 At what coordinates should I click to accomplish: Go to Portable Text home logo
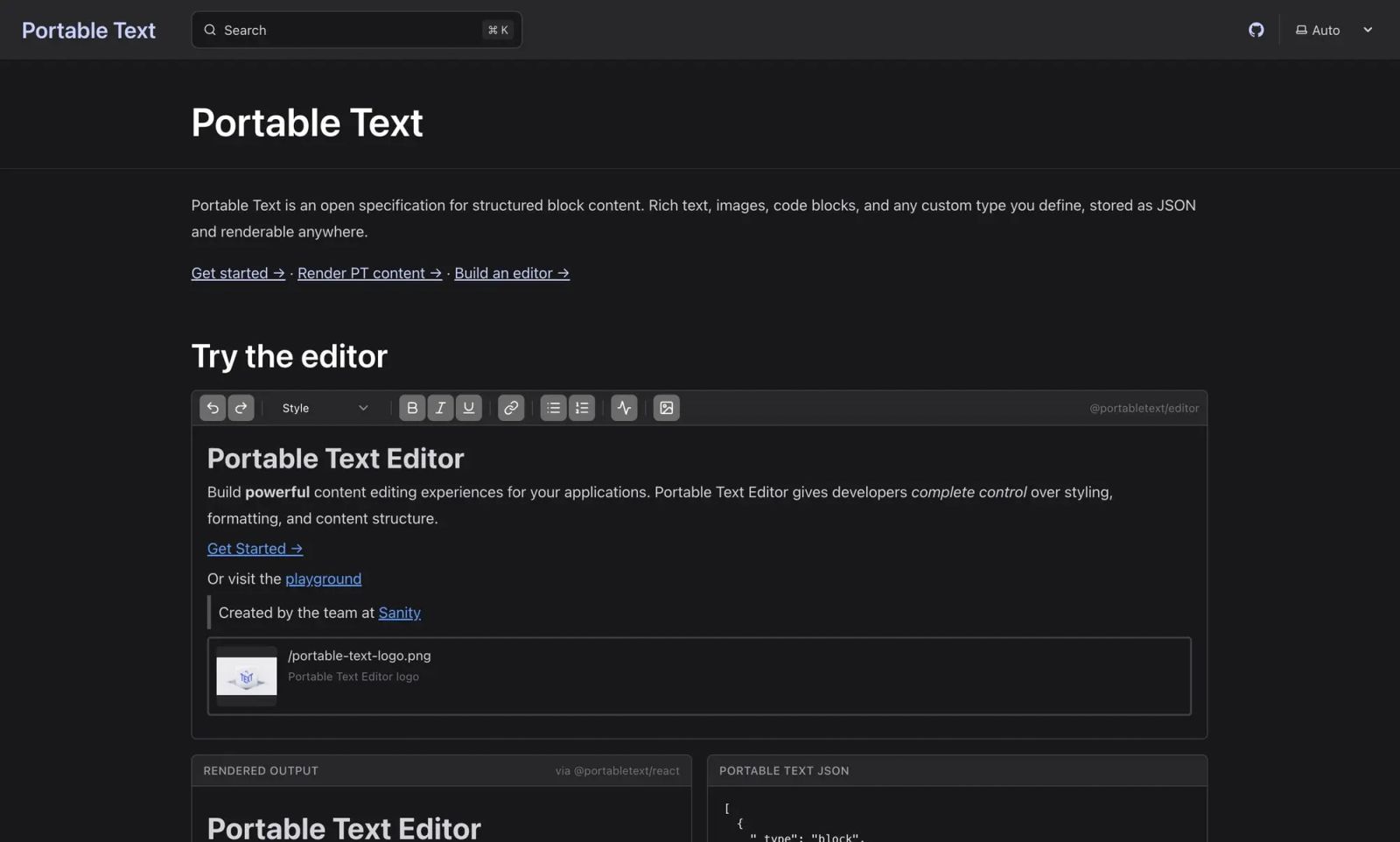(x=88, y=30)
